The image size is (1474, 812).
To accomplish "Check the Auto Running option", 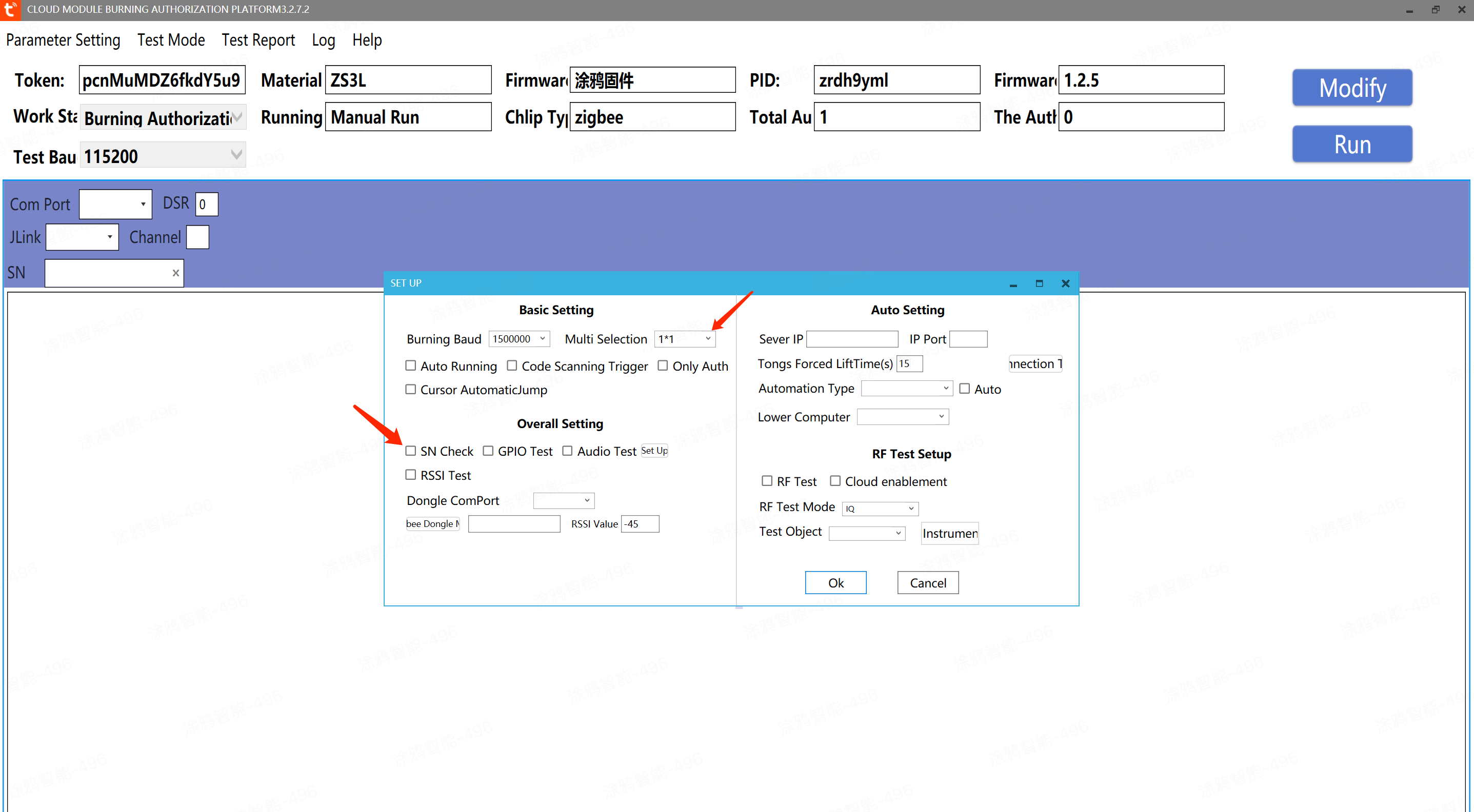I will (411, 366).
